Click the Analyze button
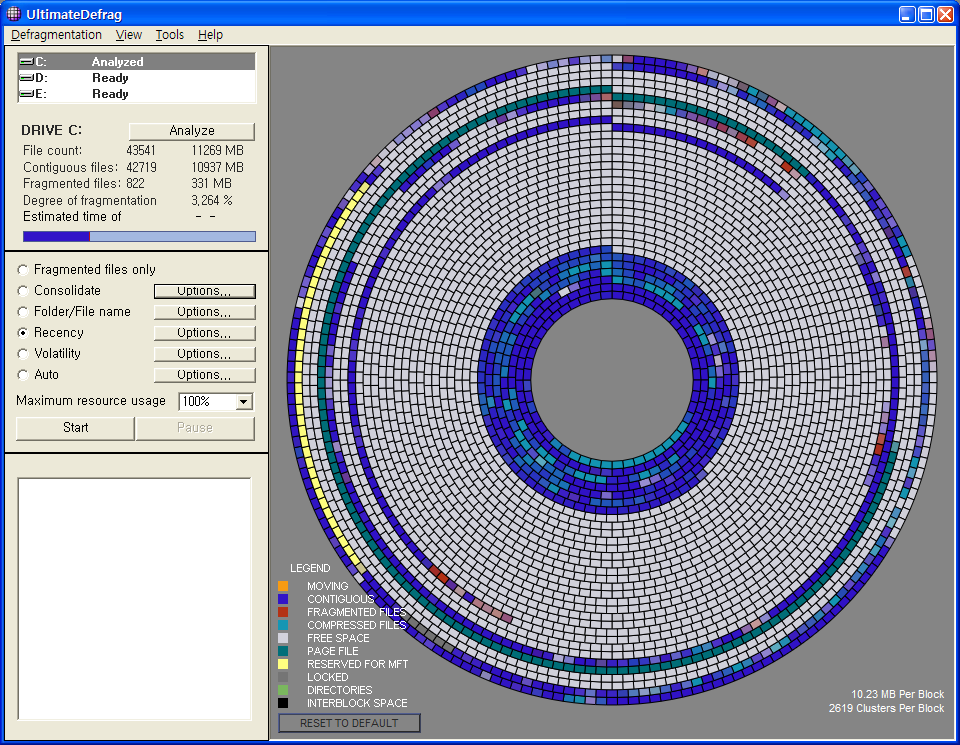This screenshot has width=960, height=745. 192,131
